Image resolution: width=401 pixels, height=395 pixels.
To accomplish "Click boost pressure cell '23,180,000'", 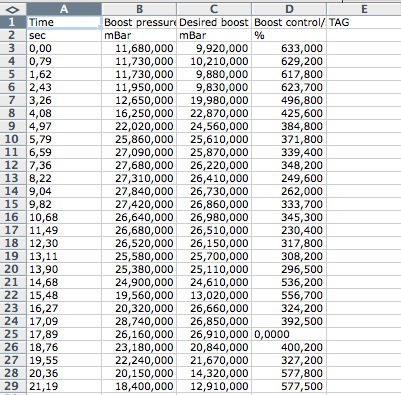I will [139, 347].
